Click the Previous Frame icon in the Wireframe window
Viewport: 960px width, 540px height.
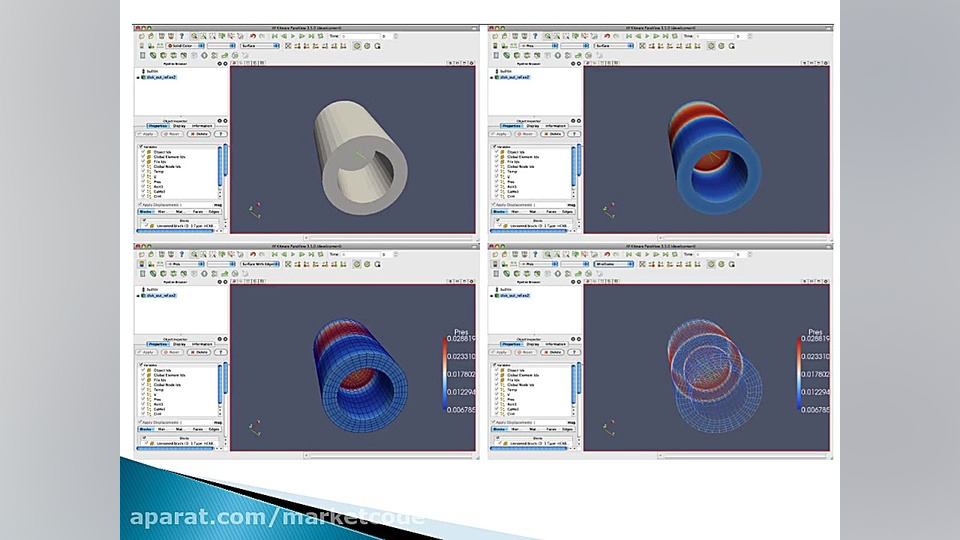point(637,254)
